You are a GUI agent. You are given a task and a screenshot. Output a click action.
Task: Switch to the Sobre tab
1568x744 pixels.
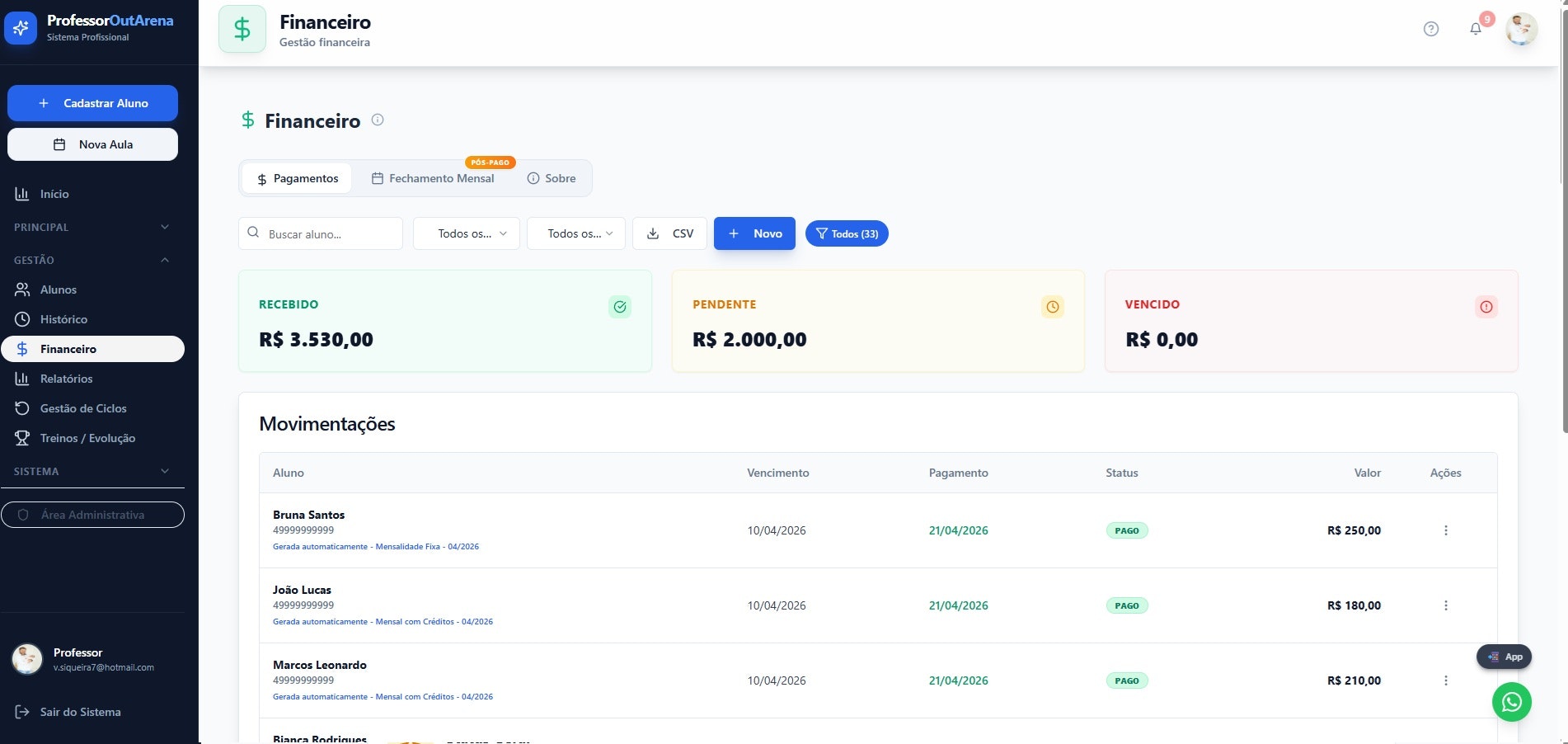point(552,178)
